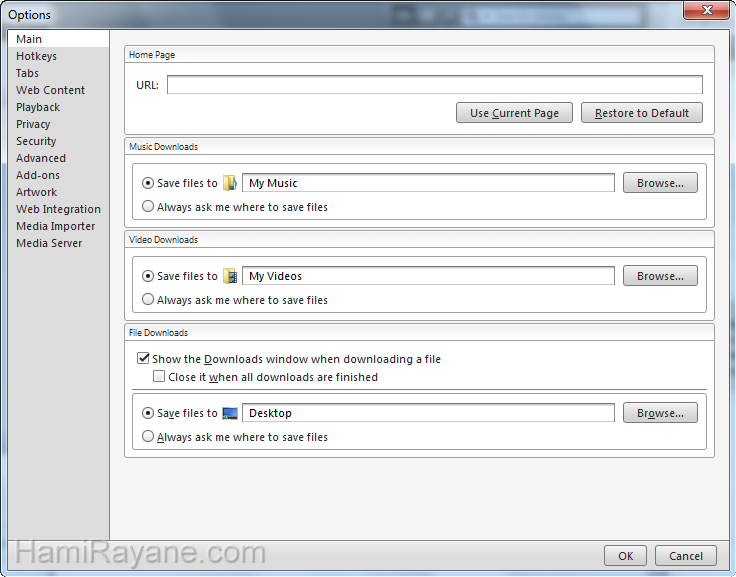Browse for Video Downloads folder
736x577 pixels.
[660, 276]
